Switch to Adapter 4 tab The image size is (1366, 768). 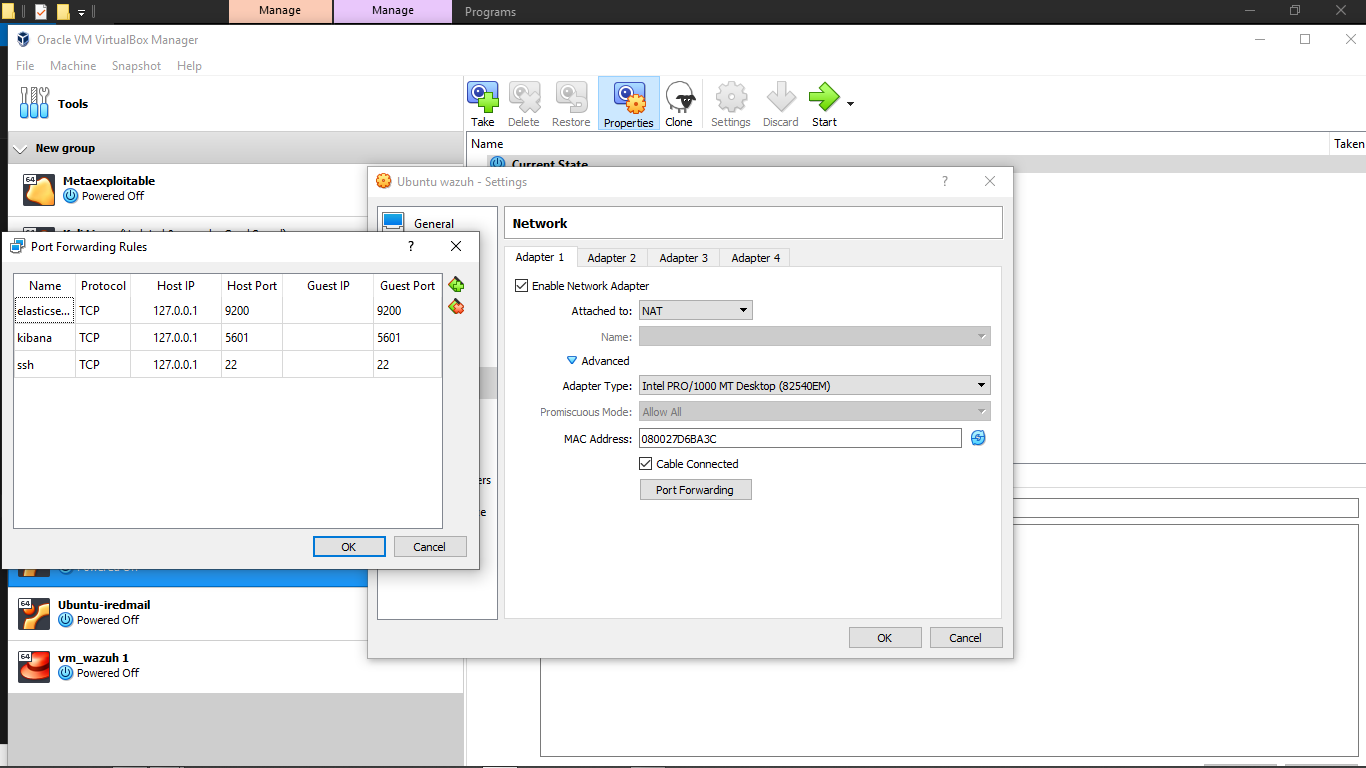pos(755,258)
